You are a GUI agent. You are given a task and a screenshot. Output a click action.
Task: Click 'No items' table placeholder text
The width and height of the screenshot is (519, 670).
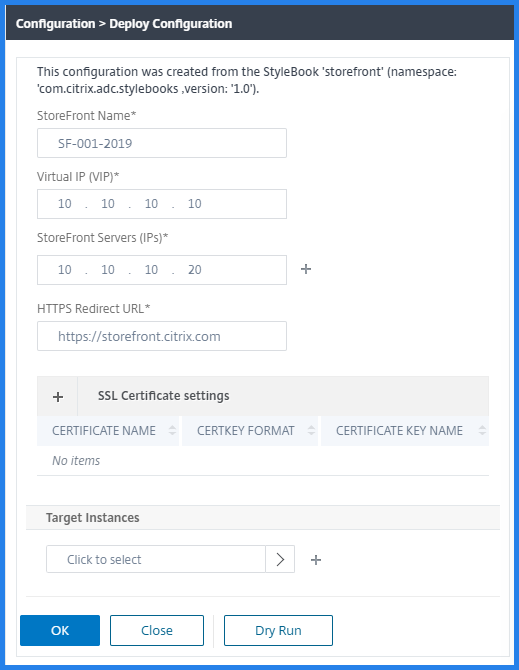[x=76, y=461]
